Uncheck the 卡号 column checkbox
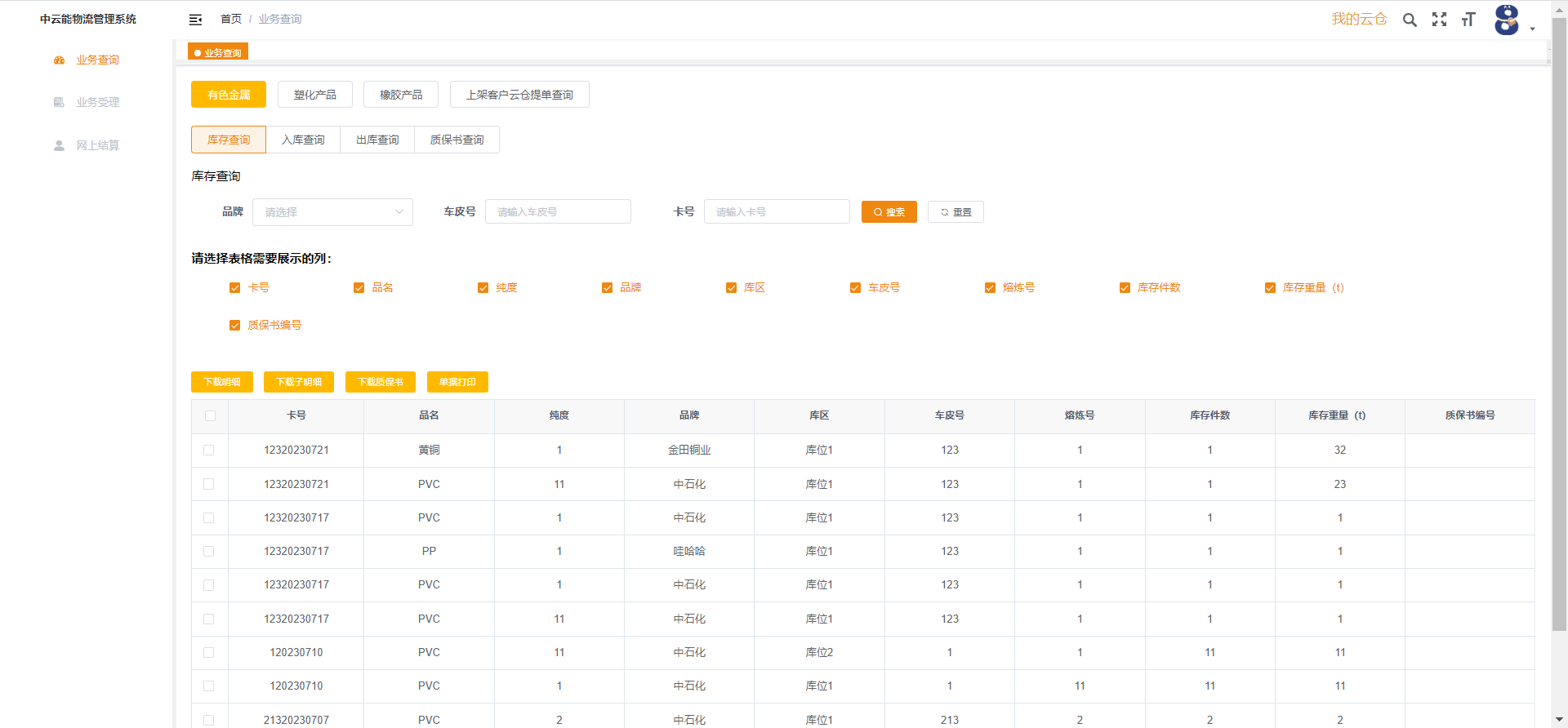Screen dimensions: 1568x728 [x=235, y=288]
